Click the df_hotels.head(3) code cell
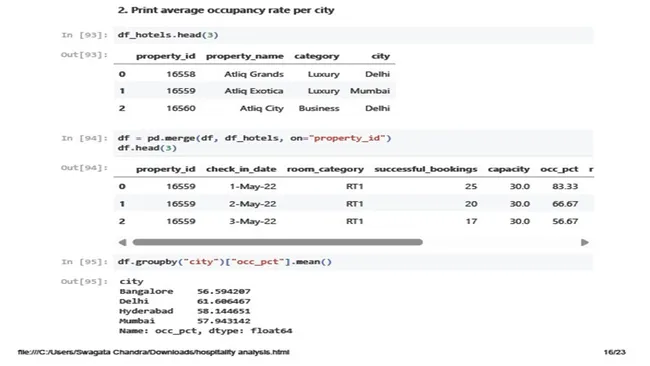Viewport: 650px width, 366px height. point(353,35)
